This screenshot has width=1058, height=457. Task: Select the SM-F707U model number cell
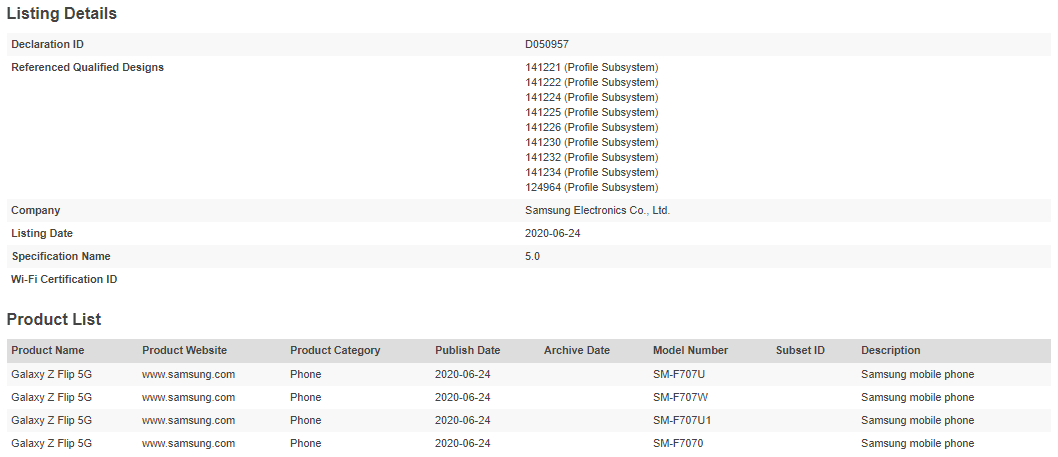pos(679,374)
